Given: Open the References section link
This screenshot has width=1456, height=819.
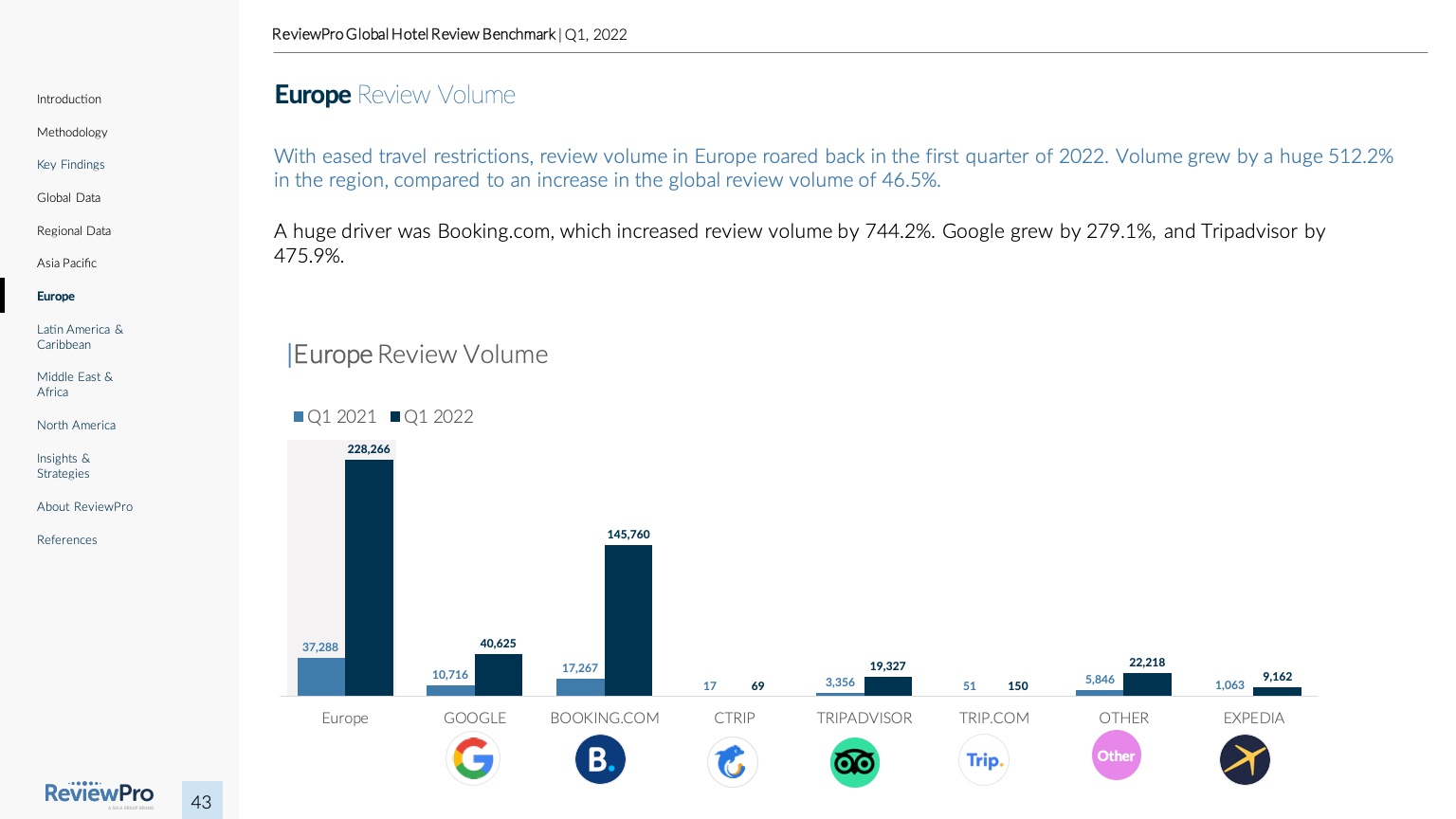Looking at the screenshot, I should click(67, 540).
